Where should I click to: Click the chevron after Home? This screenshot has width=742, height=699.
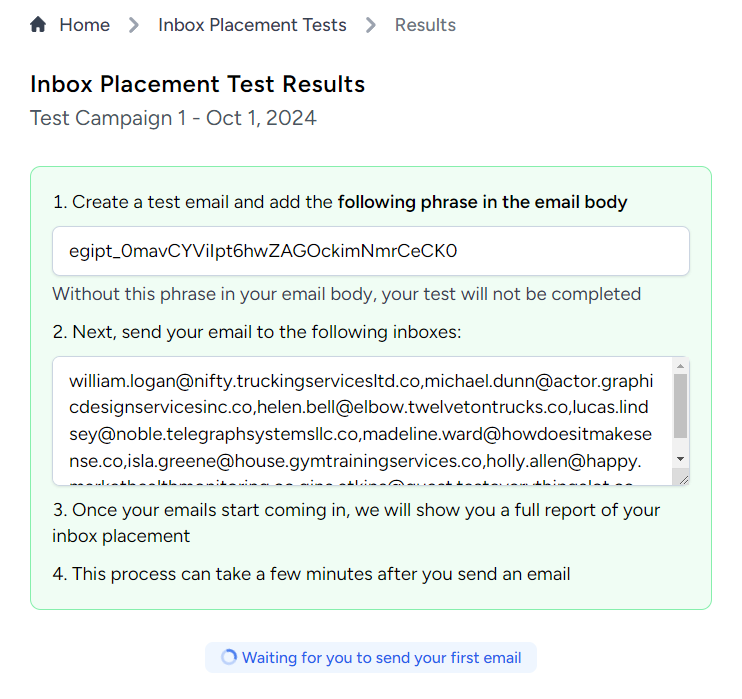[134, 25]
